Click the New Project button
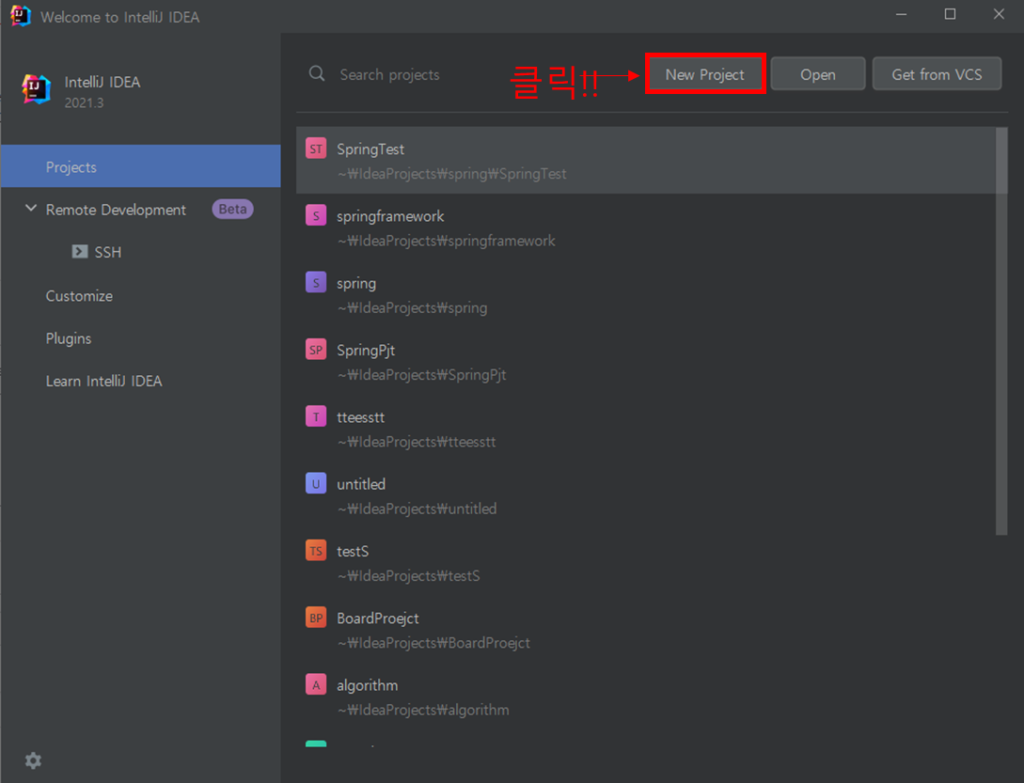This screenshot has height=783, width=1024. [705, 73]
